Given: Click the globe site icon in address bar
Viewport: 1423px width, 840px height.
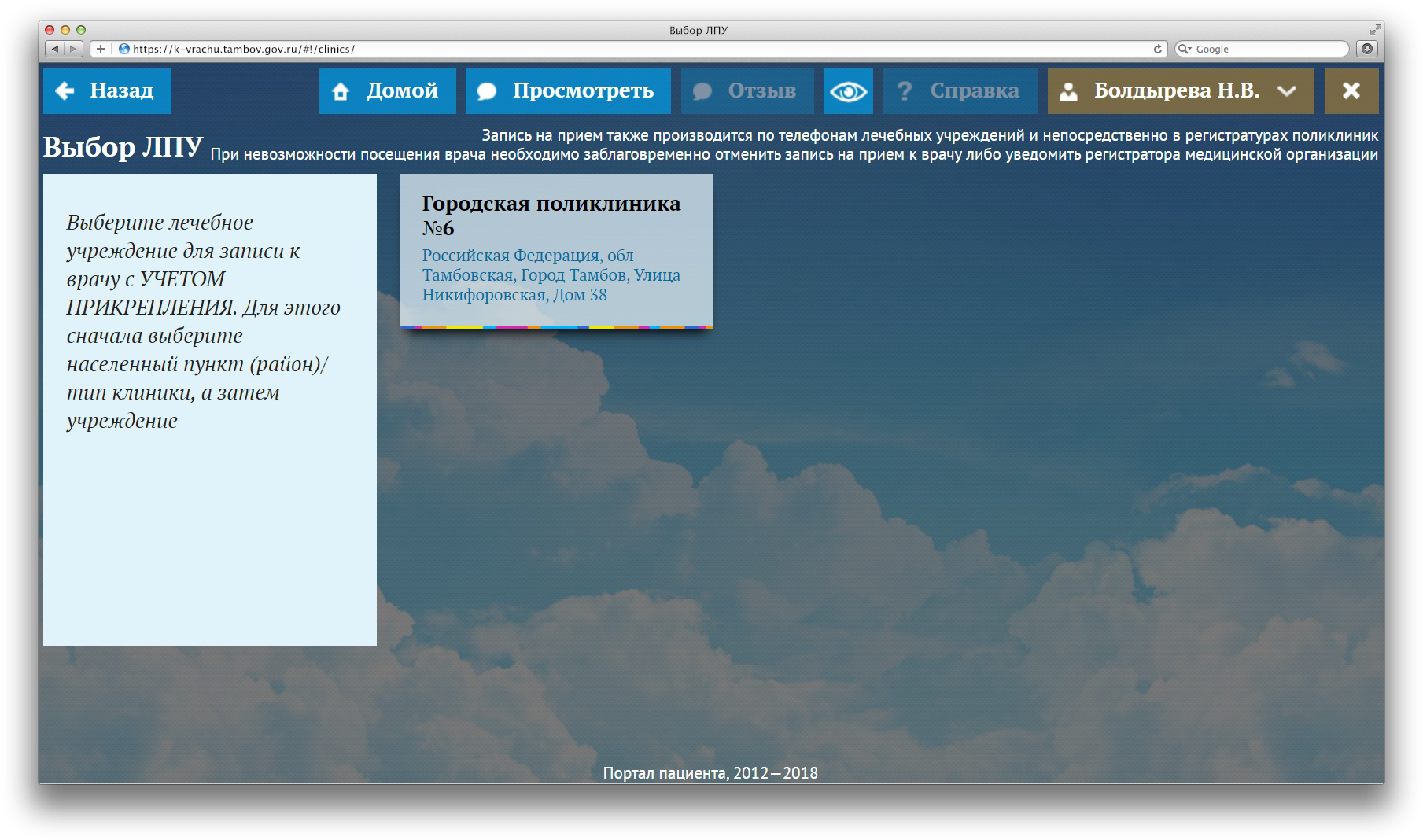Looking at the screenshot, I should click(x=123, y=49).
